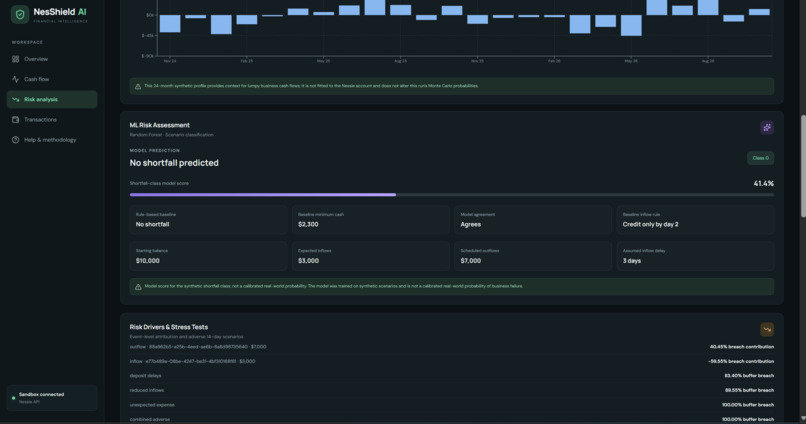The height and width of the screenshot is (424, 806).
Task: Click the outflow $7,000 driver row
Action: pyautogui.click(x=452, y=347)
